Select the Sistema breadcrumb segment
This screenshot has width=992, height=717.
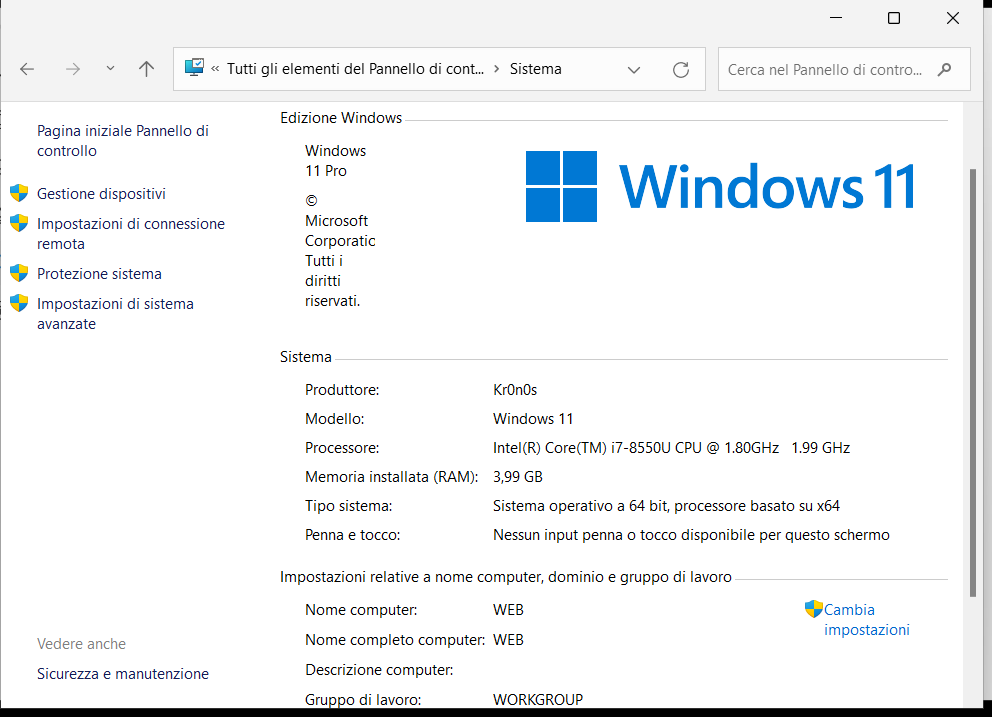tap(535, 69)
